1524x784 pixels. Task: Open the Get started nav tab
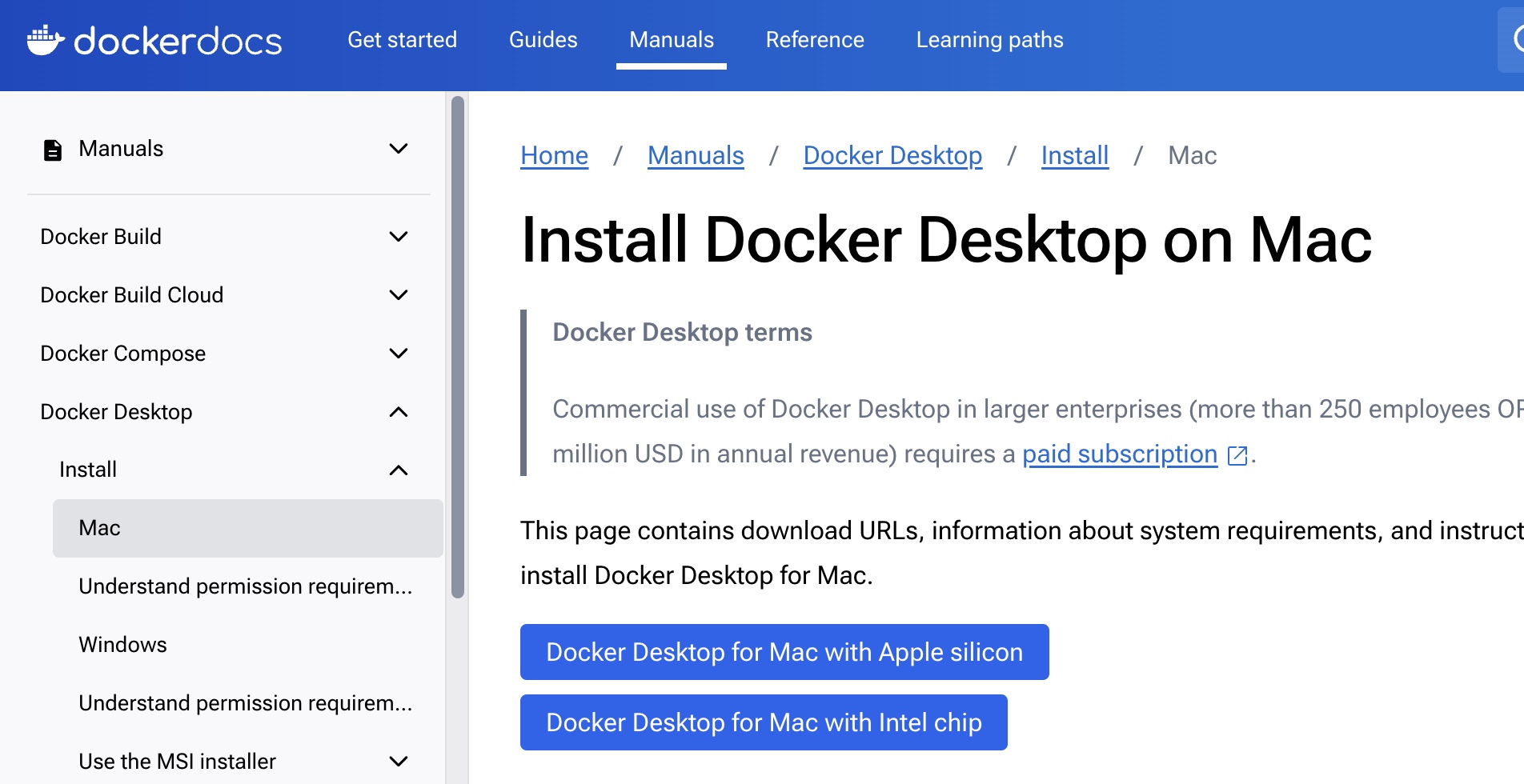click(403, 40)
